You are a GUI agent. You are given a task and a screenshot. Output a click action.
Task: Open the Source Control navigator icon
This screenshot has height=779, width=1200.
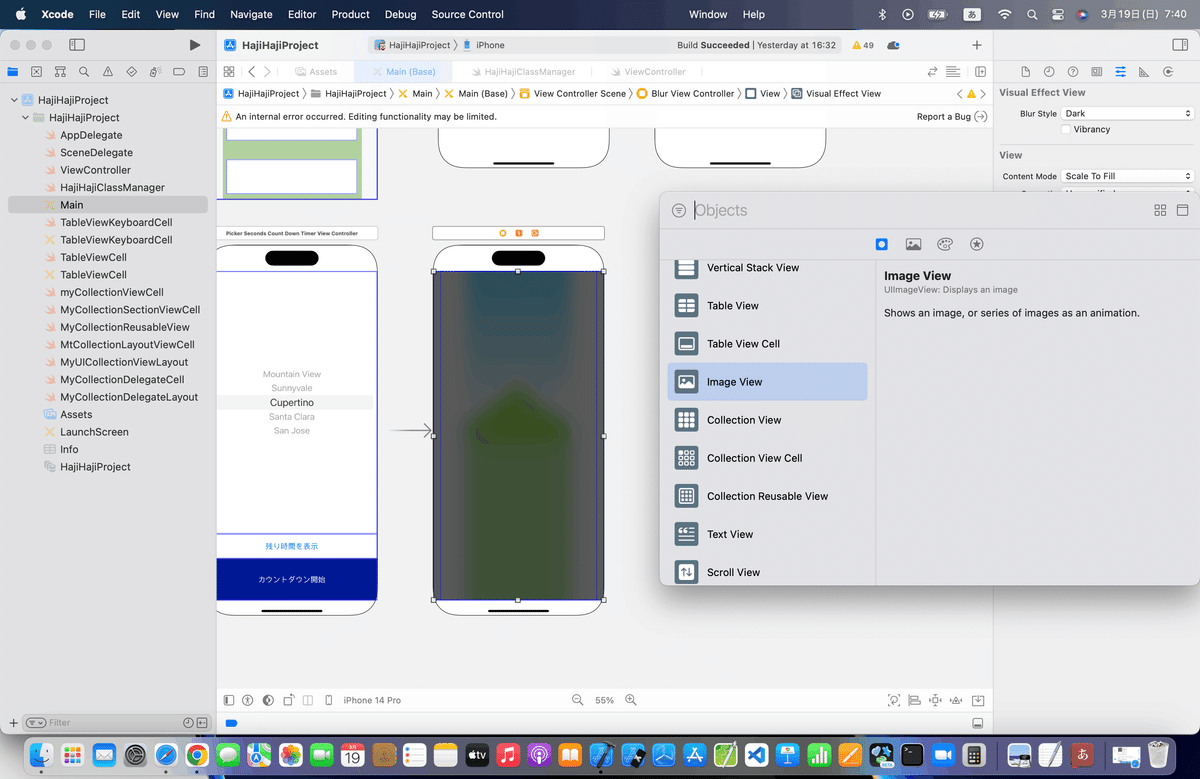[x=36, y=72]
